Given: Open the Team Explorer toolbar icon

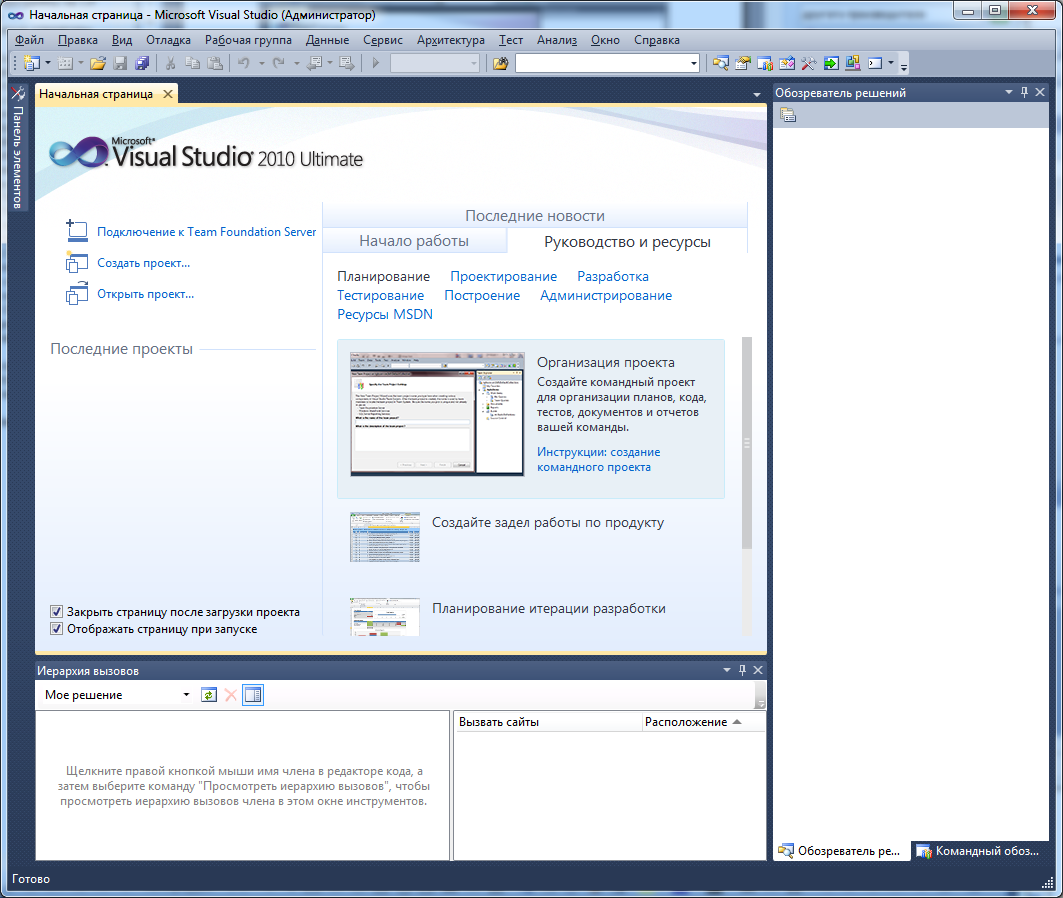Looking at the screenshot, I should point(765,63).
